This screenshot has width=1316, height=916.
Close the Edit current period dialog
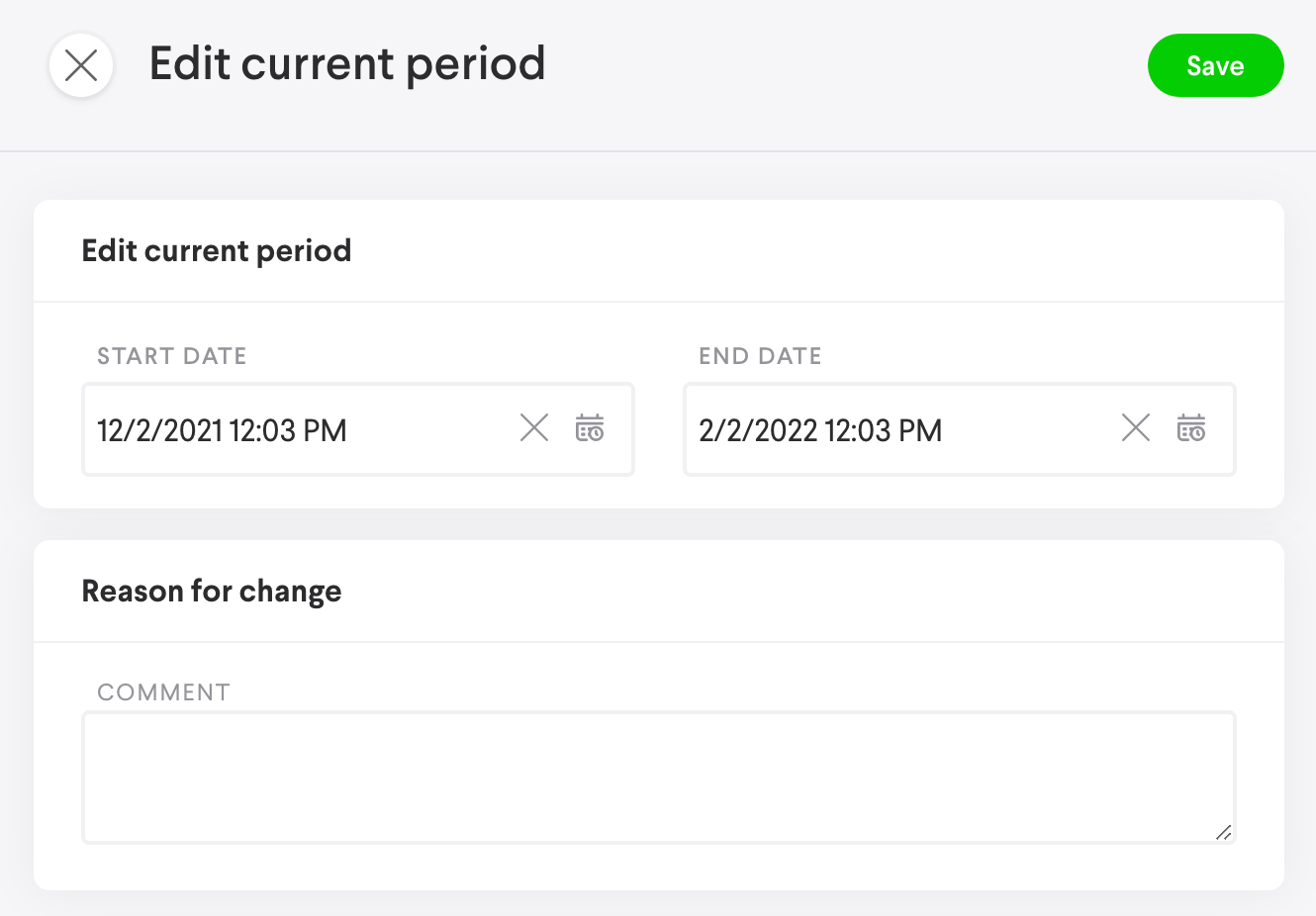[x=81, y=66]
